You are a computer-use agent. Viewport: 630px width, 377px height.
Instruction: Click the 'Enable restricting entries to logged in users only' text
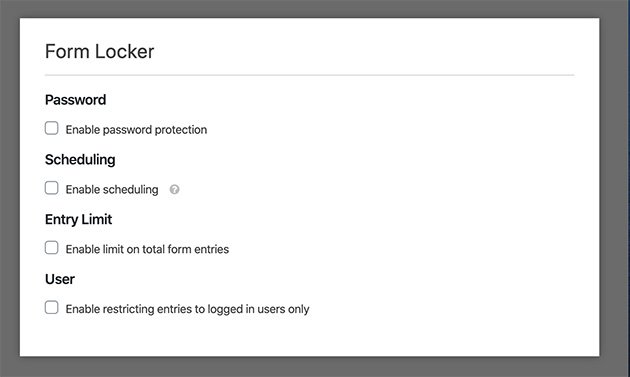click(x=187, y=309)
